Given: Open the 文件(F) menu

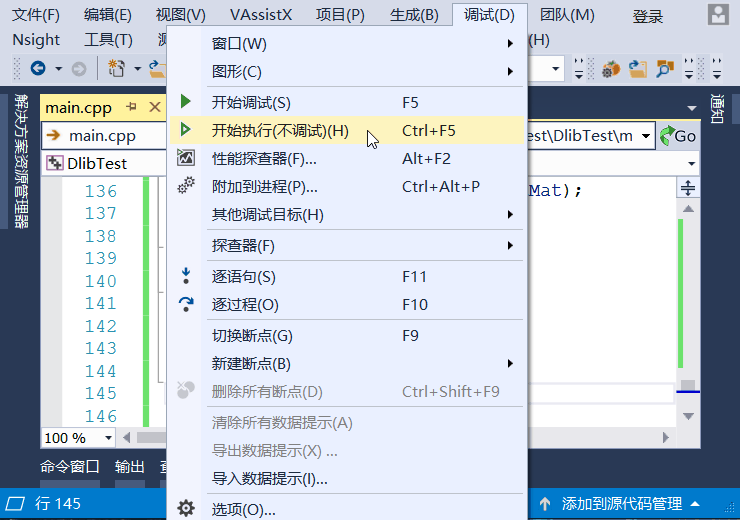Looking at the screenshot, I should pos(35,15).
